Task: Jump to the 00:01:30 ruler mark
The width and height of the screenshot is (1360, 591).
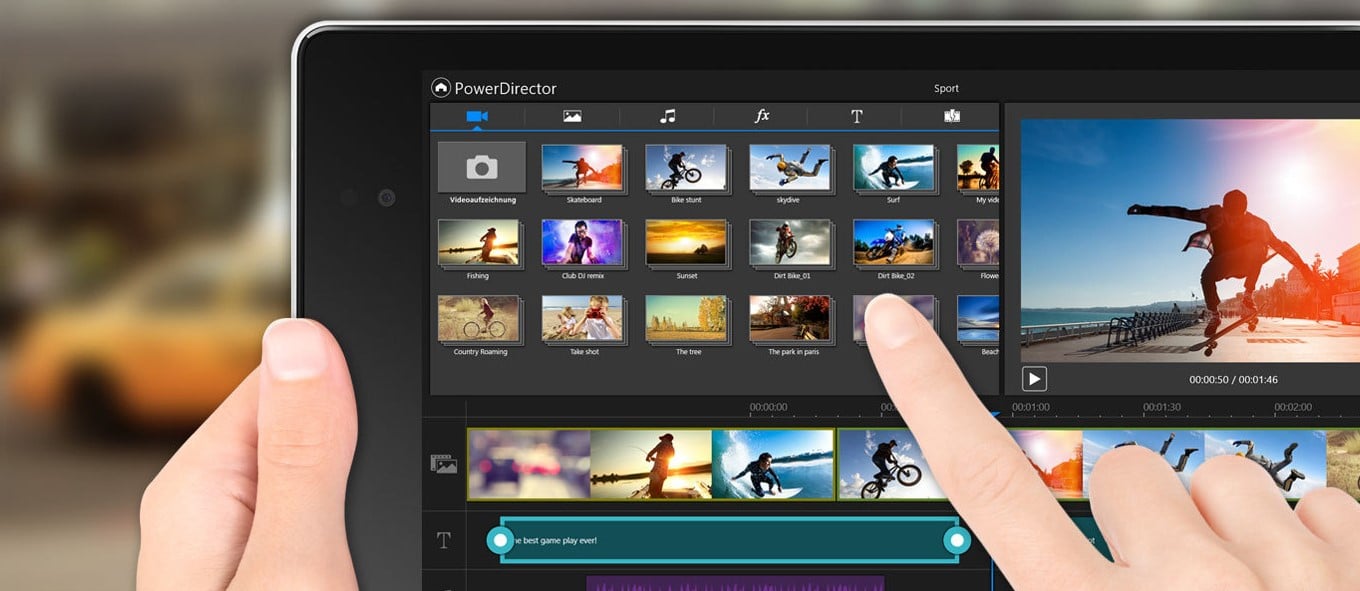Action: [x=1162, y=407]
